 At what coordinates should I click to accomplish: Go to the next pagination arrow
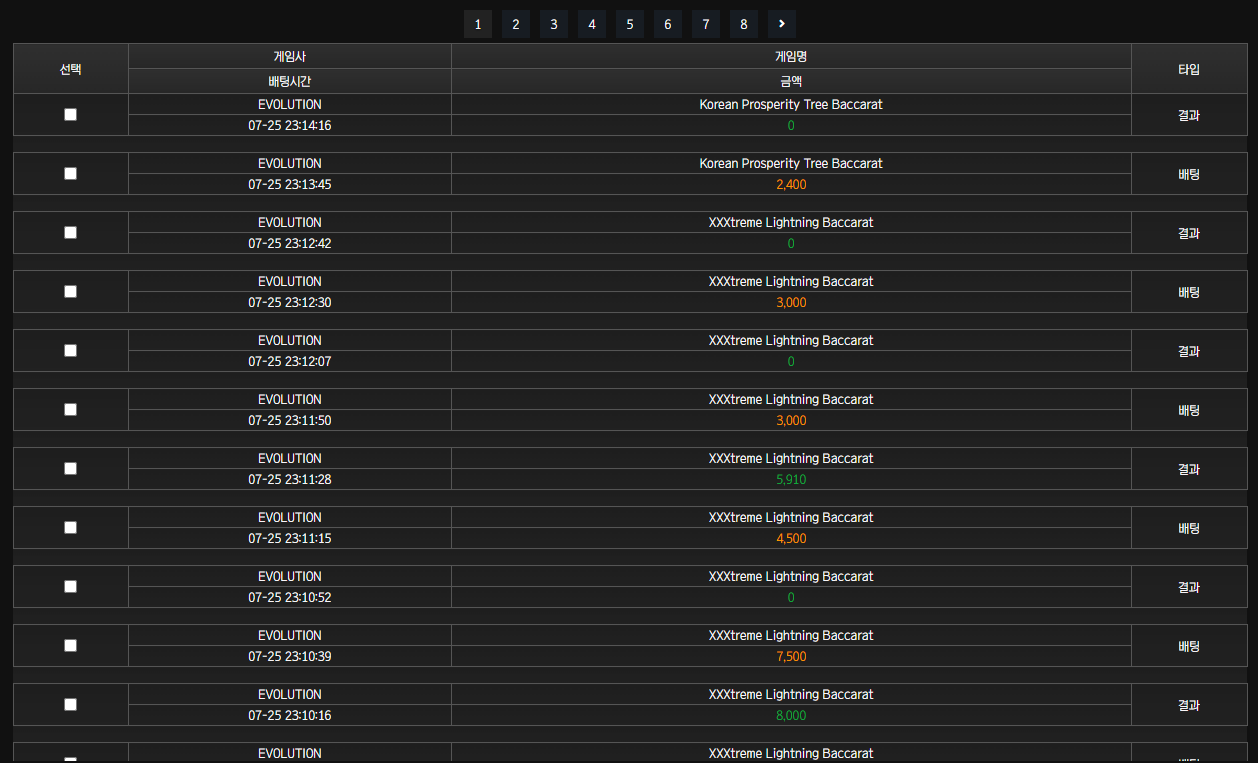click(x=782, y=24)
